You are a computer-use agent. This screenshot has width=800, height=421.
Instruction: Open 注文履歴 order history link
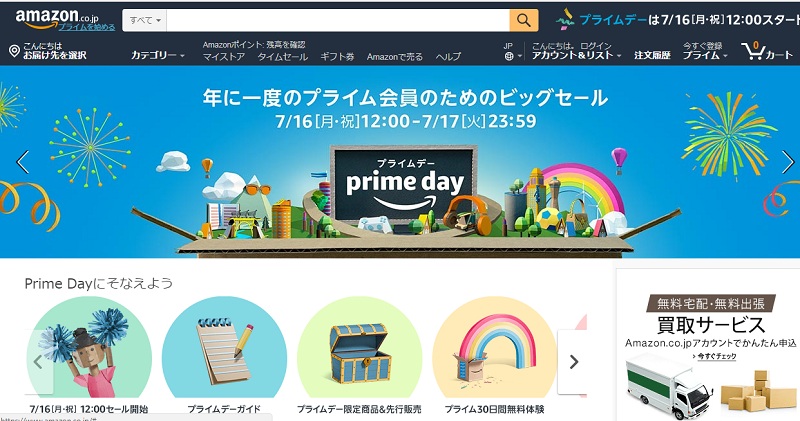point(652,55)
